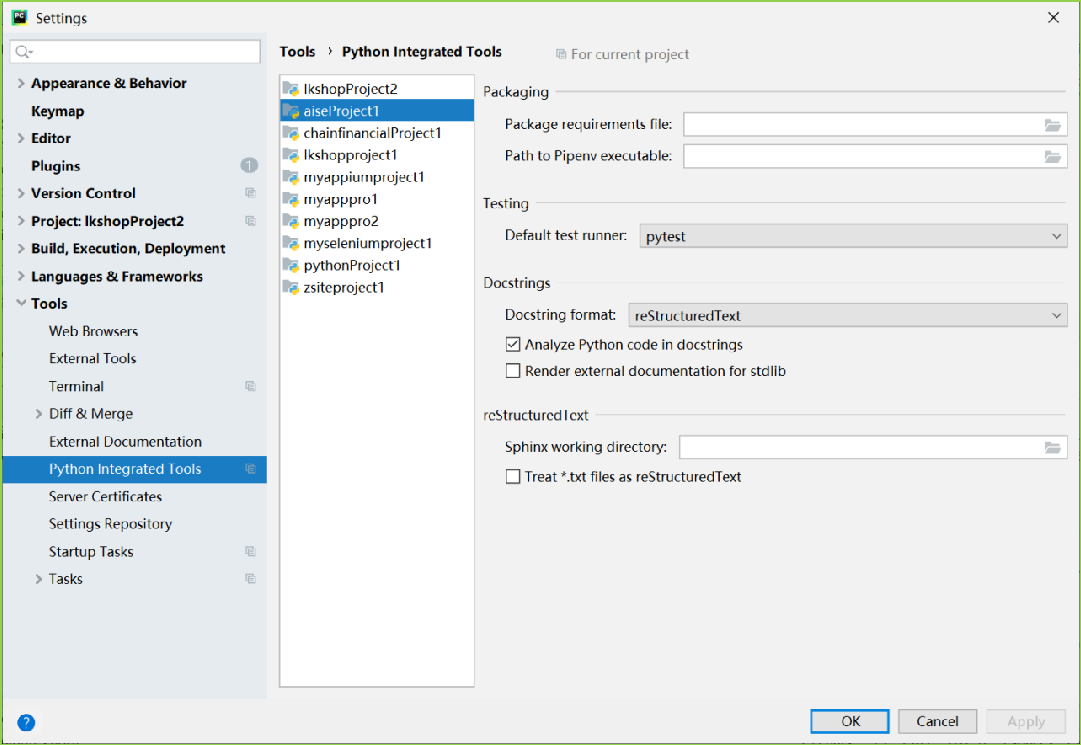Enable Render external documentation for stdlib
The height and width of the screenshot is (745, 1081).
coord(514,371)
